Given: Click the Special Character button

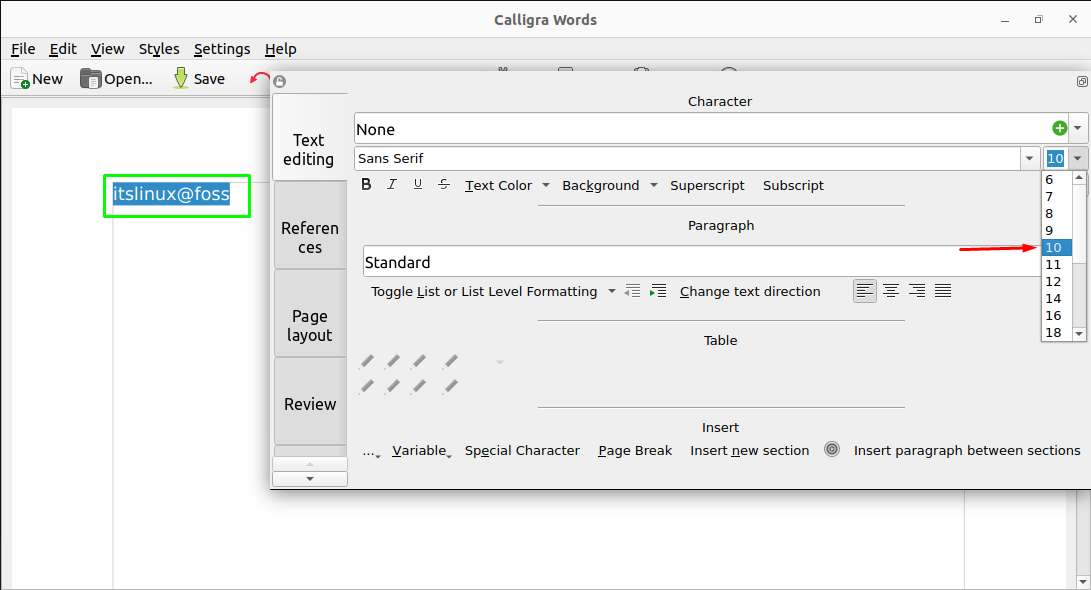Looking at the screenshot, I should point(522,450).
